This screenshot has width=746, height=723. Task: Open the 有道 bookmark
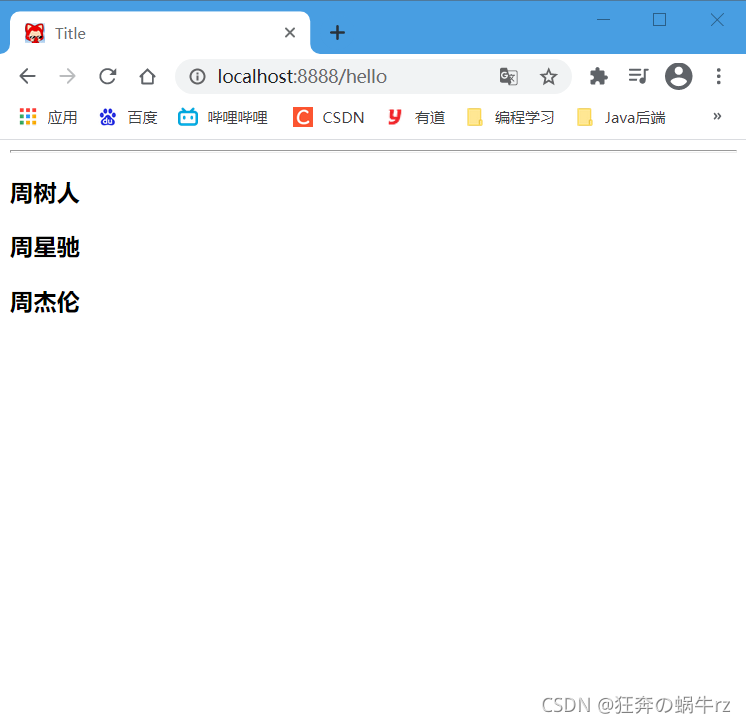tap(416, 117)
